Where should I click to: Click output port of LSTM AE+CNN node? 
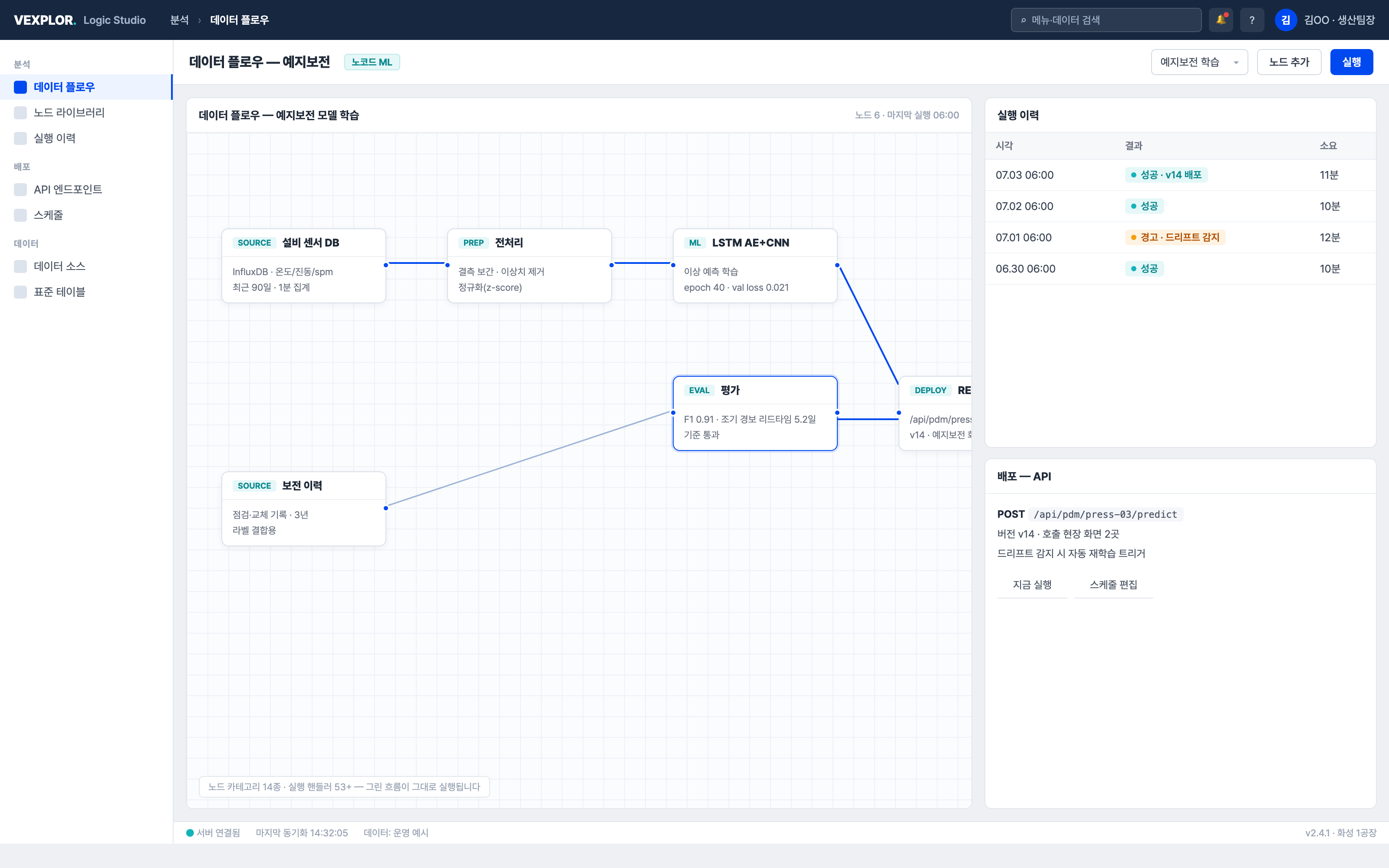pos(837,265)
